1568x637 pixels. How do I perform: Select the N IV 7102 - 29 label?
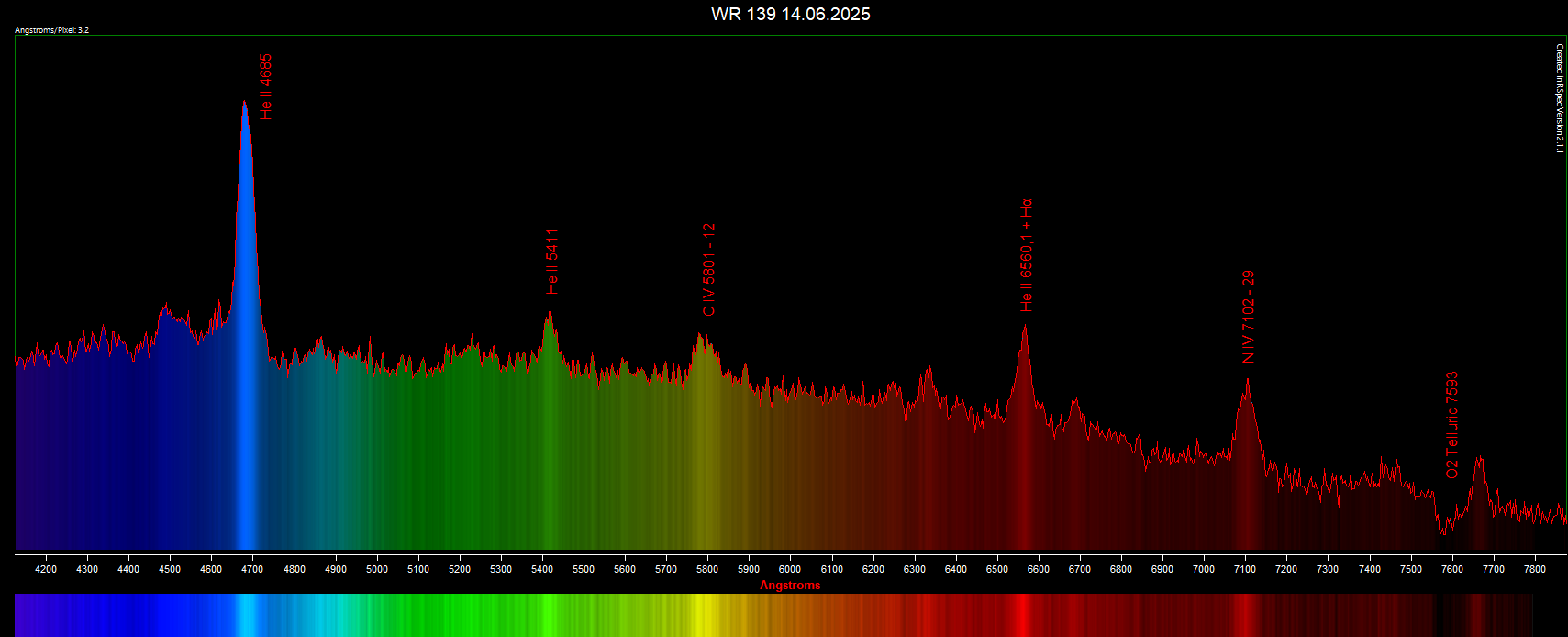coord(1248,317)
